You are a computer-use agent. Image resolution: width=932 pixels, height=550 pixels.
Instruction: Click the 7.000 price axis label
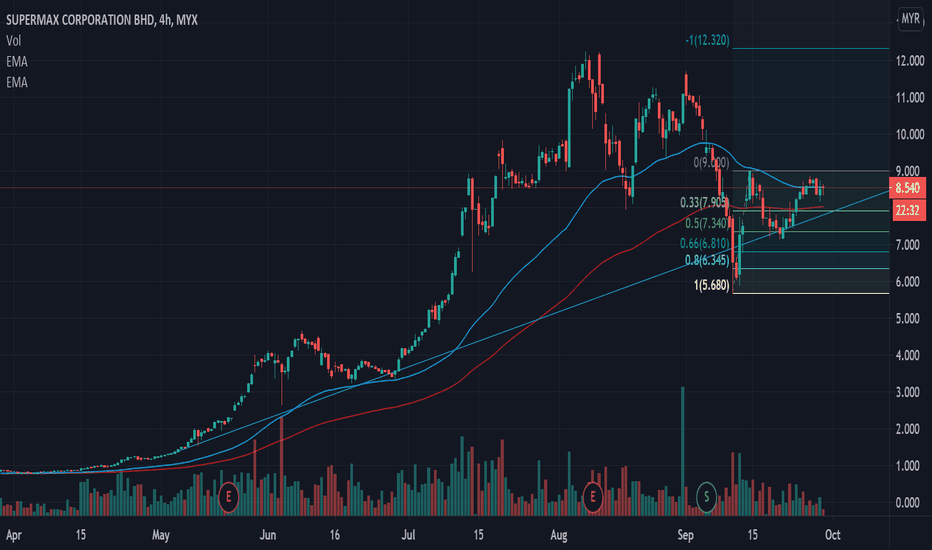[910, 245]
